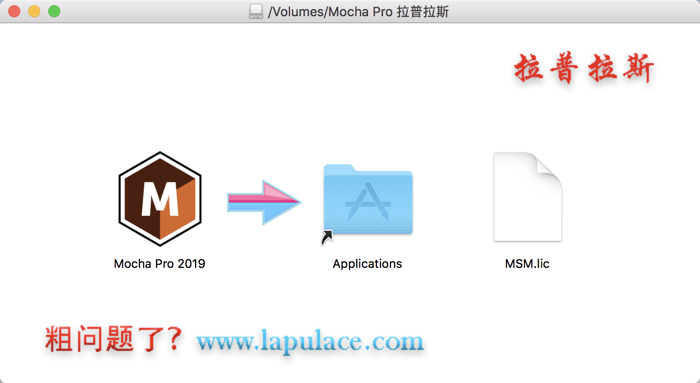Zoom the window with green button
Viewport: 700px width, 383px height.
pyautogui.click(x=54, y=11)
